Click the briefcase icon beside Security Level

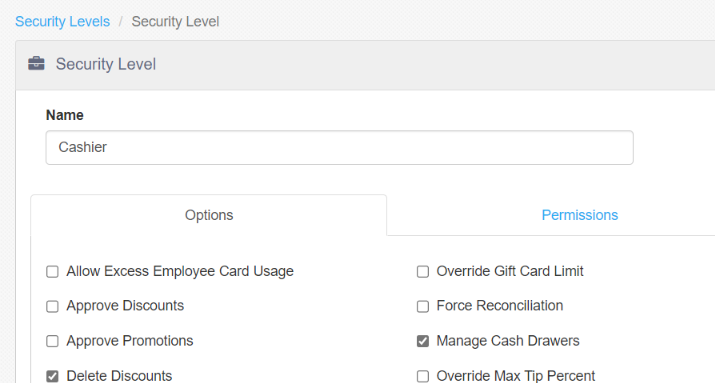tap(36, 63)
